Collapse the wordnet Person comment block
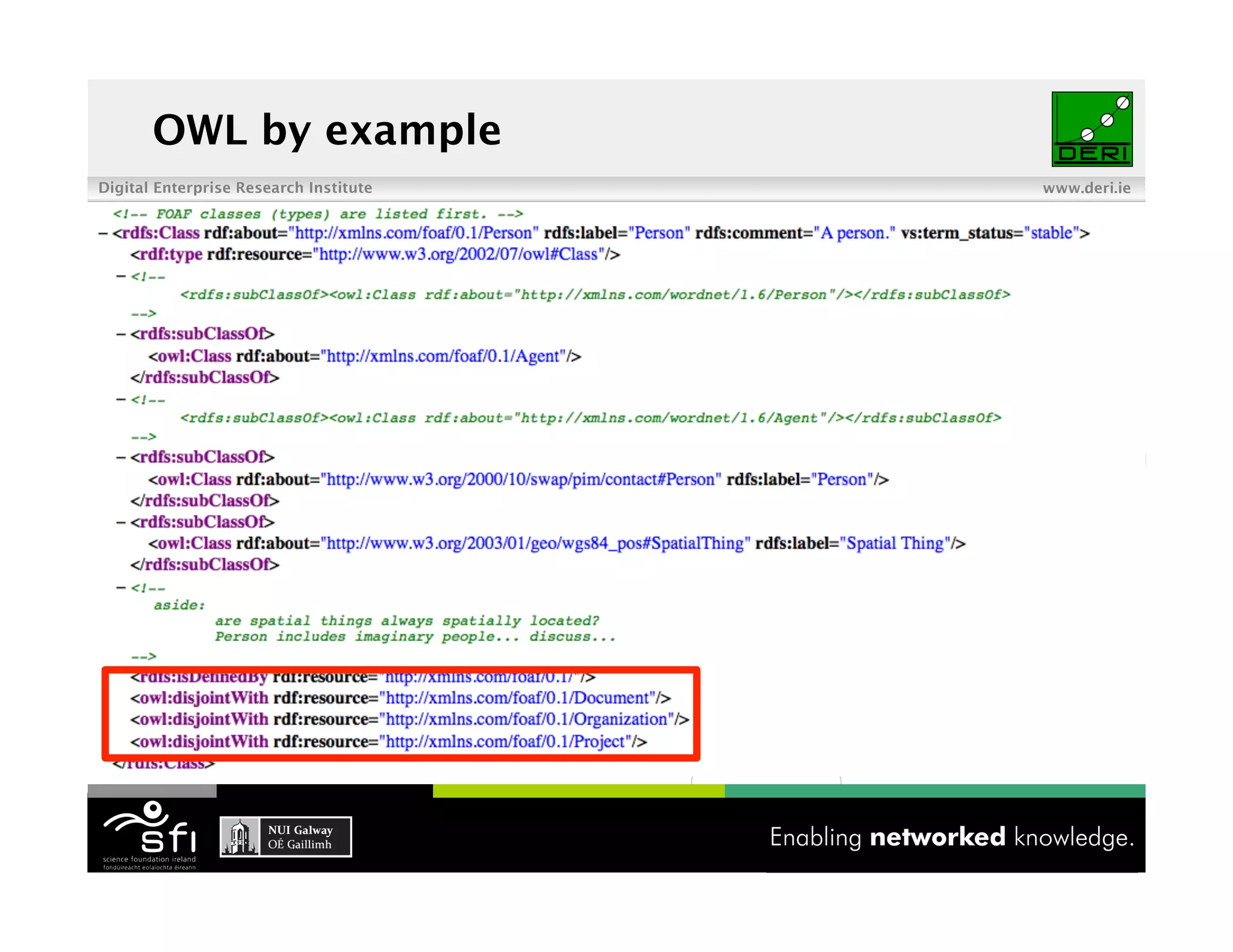Viewport: 1233px width, 952px height. click(x=121, y=276)
